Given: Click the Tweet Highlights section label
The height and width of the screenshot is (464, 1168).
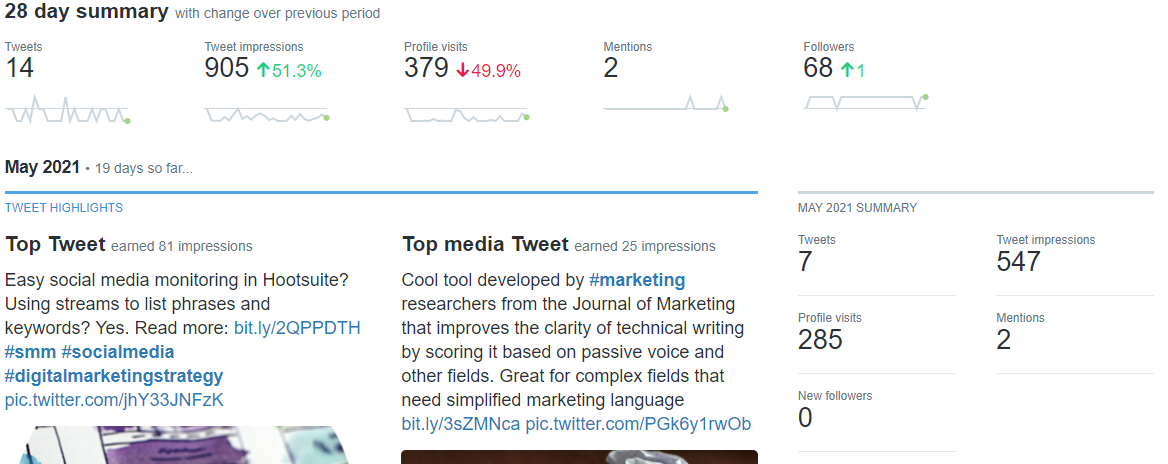Looking at the screenshot, I should 64,208.
